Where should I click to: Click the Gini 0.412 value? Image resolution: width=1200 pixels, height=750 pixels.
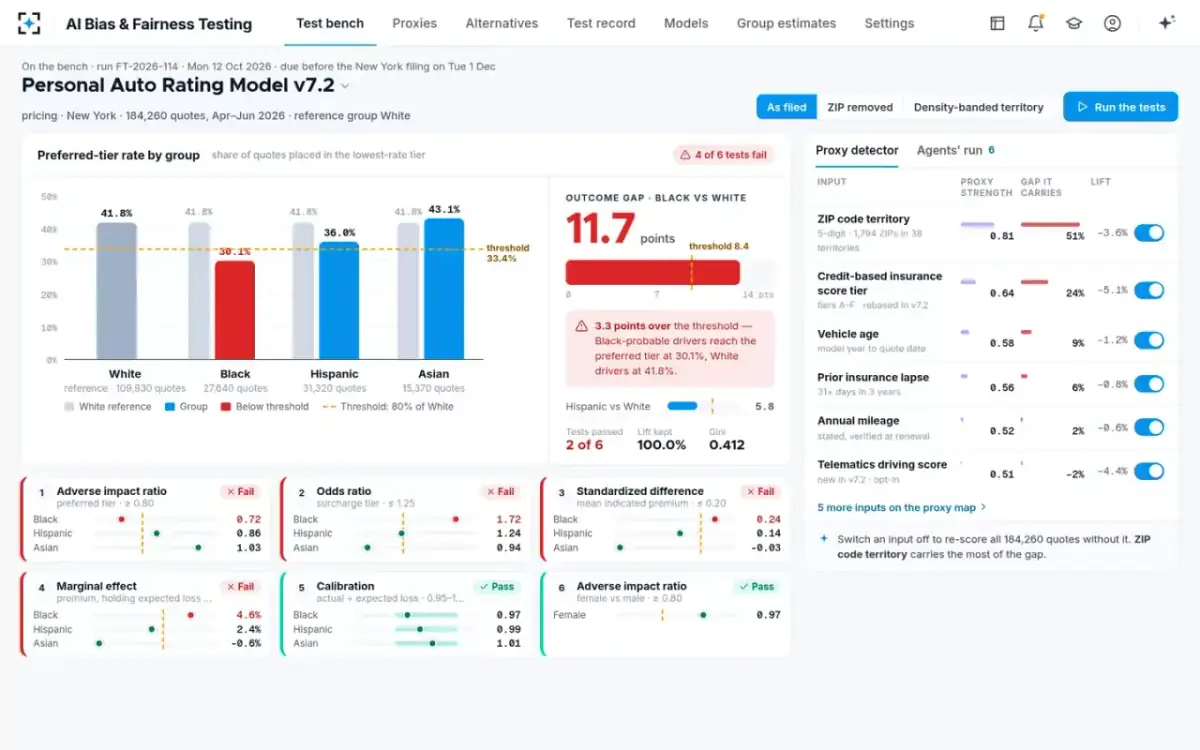[727, 445]
